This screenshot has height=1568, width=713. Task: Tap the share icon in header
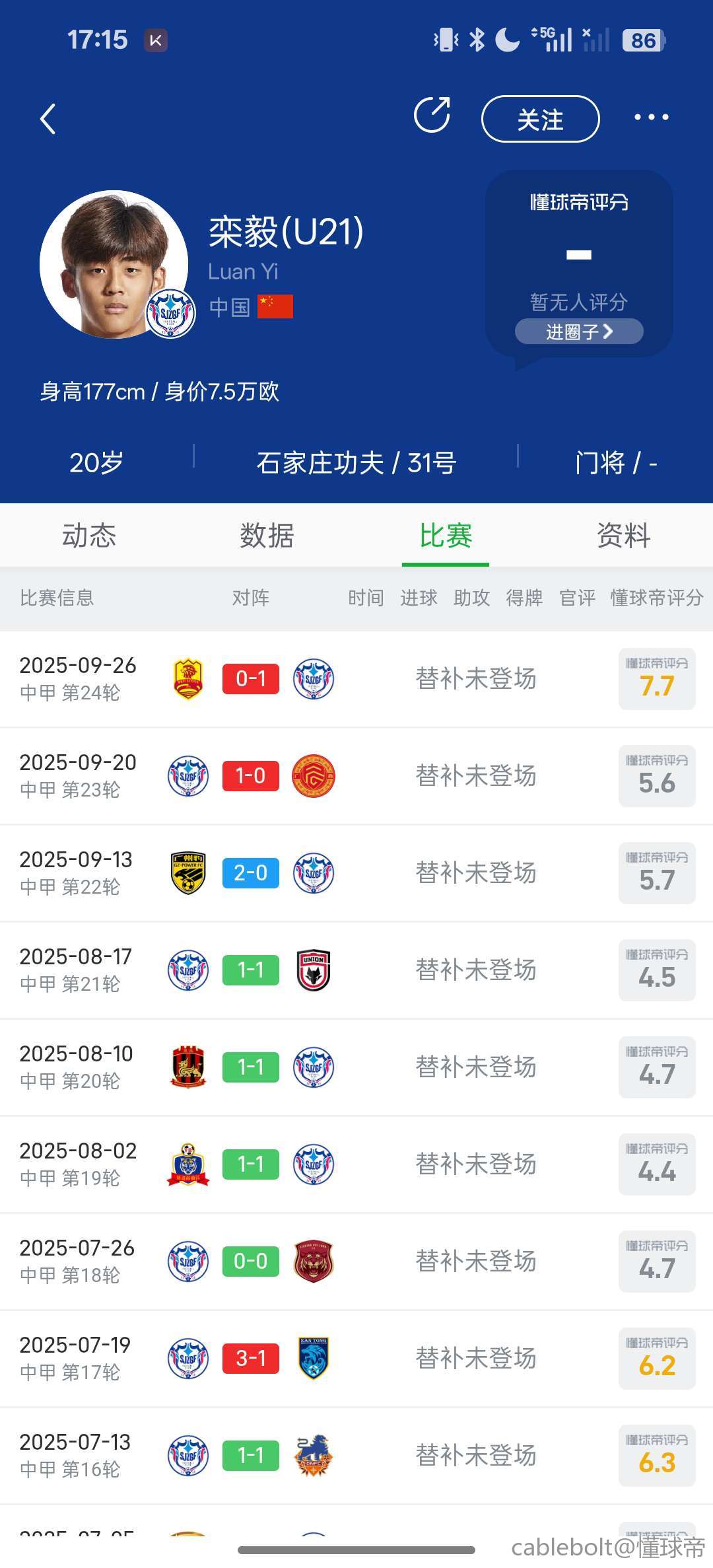point(432,116)
